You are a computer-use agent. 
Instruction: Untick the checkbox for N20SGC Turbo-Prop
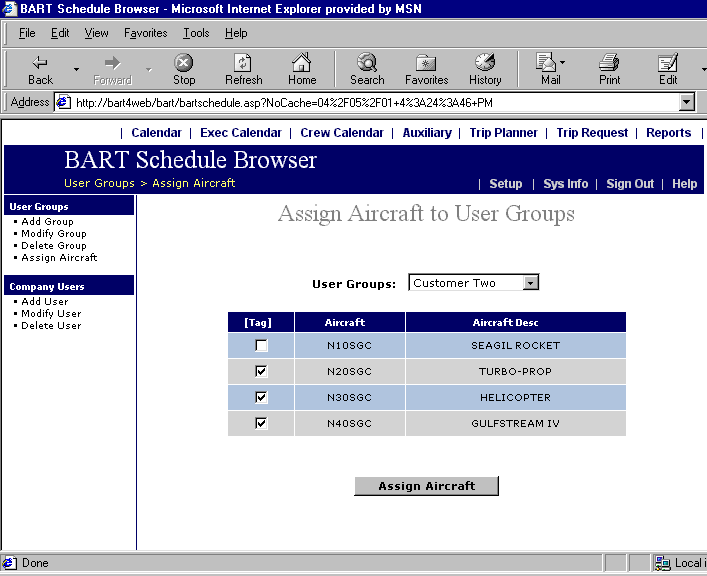261,372
